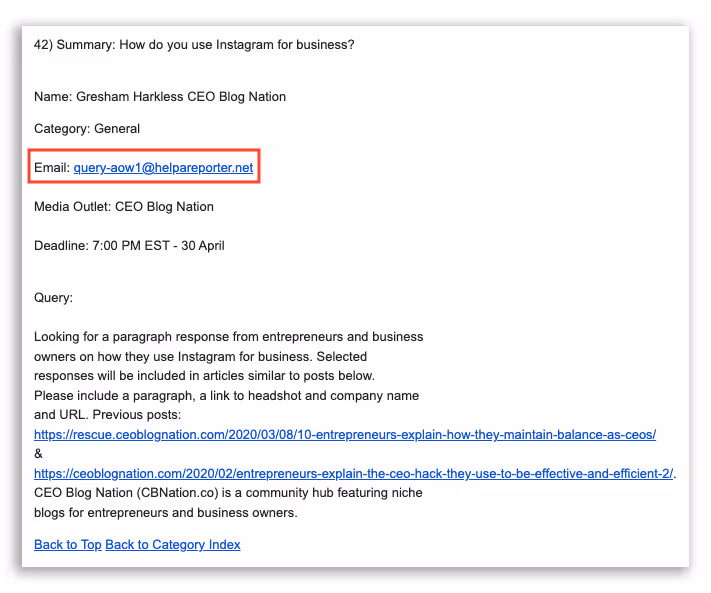The width and height of the screenshot is (711, 593).
Task: Select the 'Media Outlet: CEO Blog Nation' line
Action: coord(124,207)
